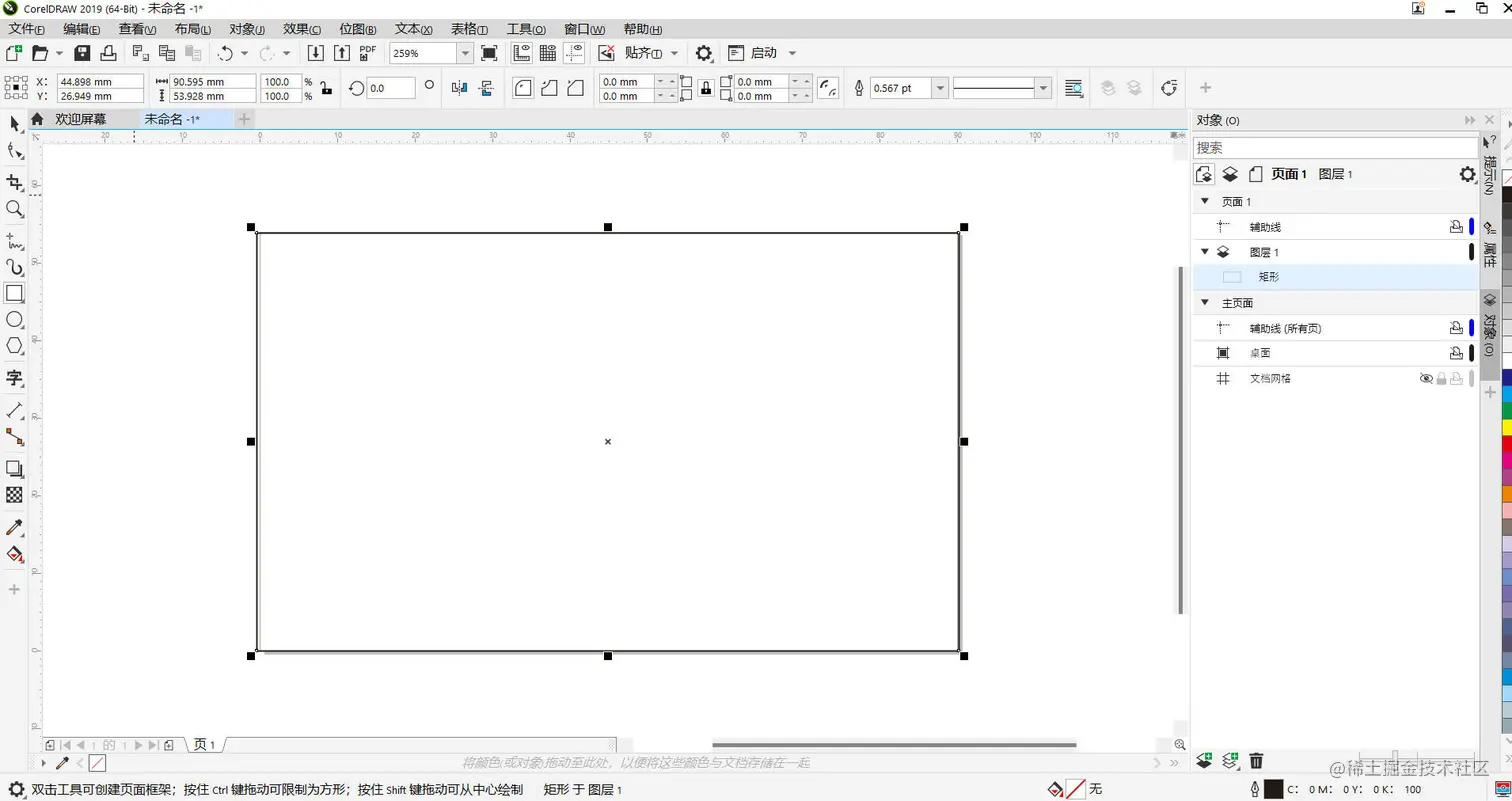Viewport: 1512px width, 801px height.
Task: Toggle the scale ratio lock
Action: click(326, 88)
